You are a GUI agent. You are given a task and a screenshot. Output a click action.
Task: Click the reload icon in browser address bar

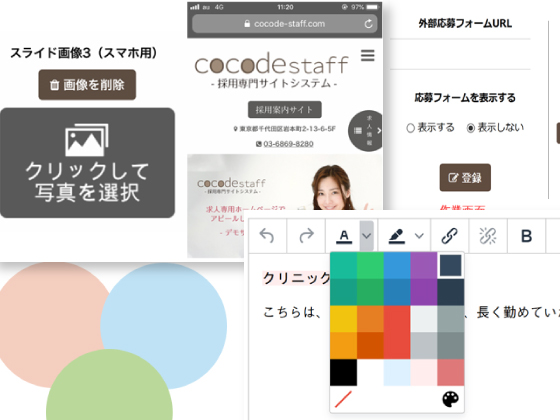coord(368,24)
